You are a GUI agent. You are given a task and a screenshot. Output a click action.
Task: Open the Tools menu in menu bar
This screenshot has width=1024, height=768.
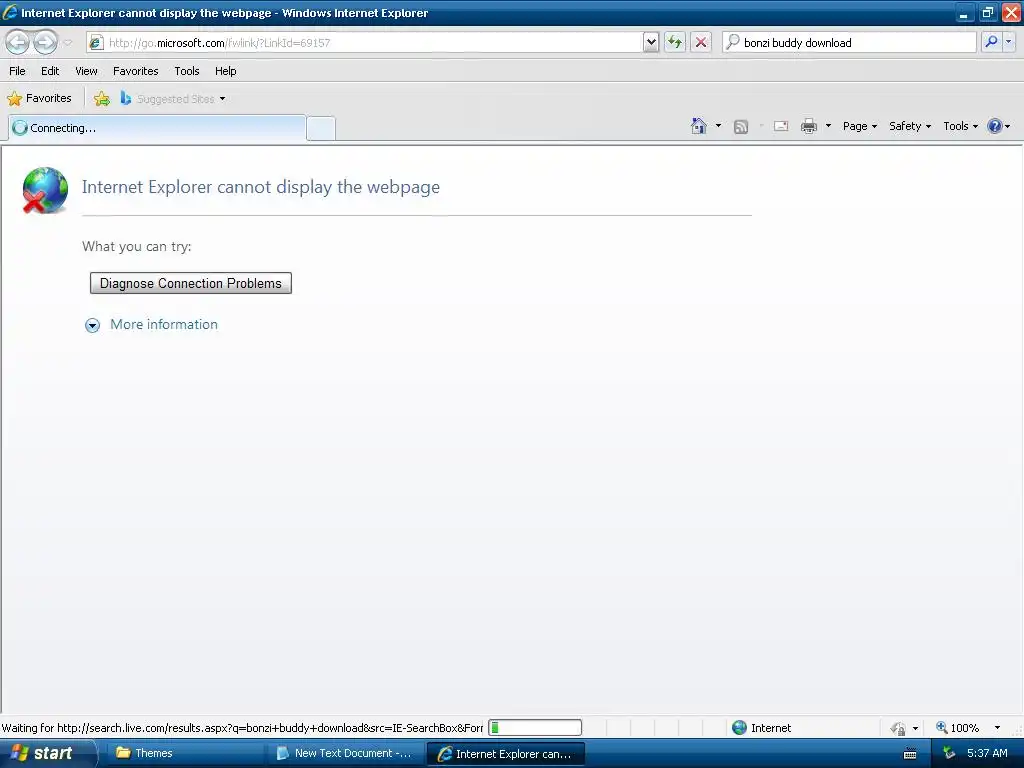pyautogui.click(x=187, y=71)
